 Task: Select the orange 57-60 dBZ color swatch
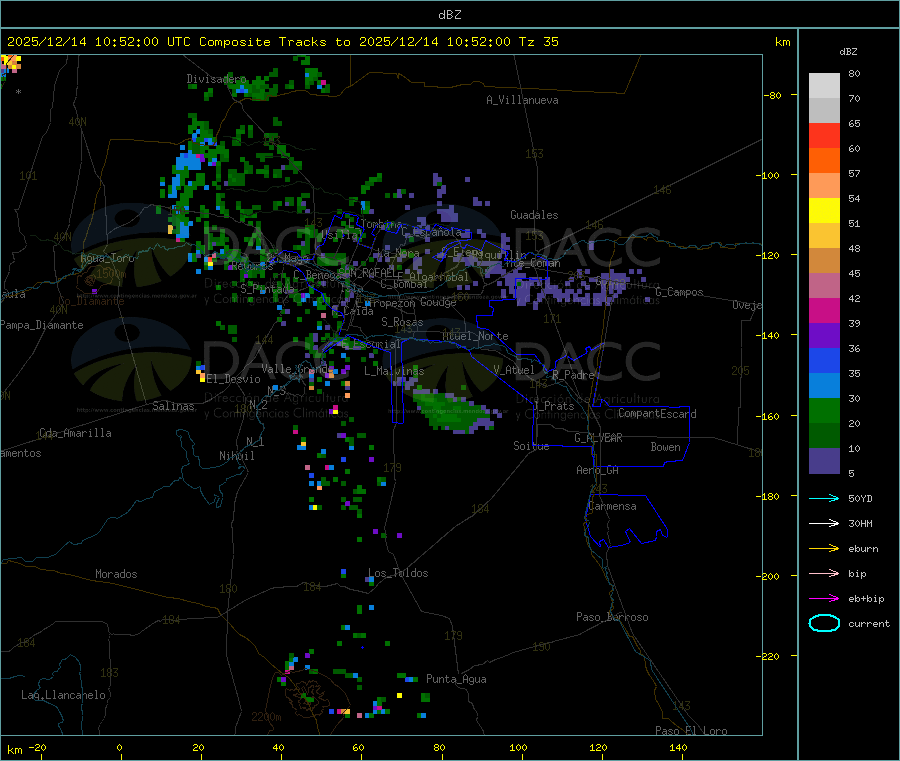[x=824, y=161]
